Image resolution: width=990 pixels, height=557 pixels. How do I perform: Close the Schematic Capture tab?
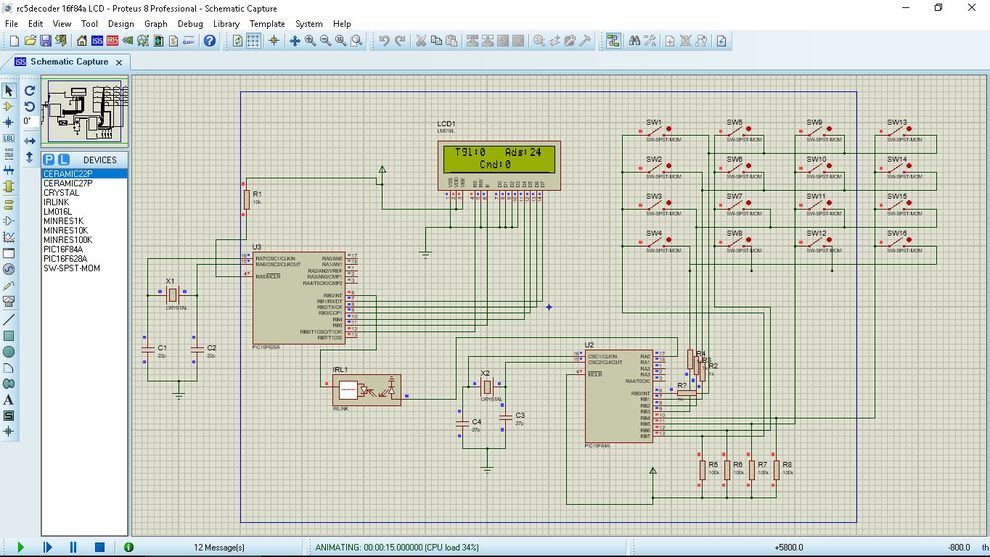click(119, 63)
